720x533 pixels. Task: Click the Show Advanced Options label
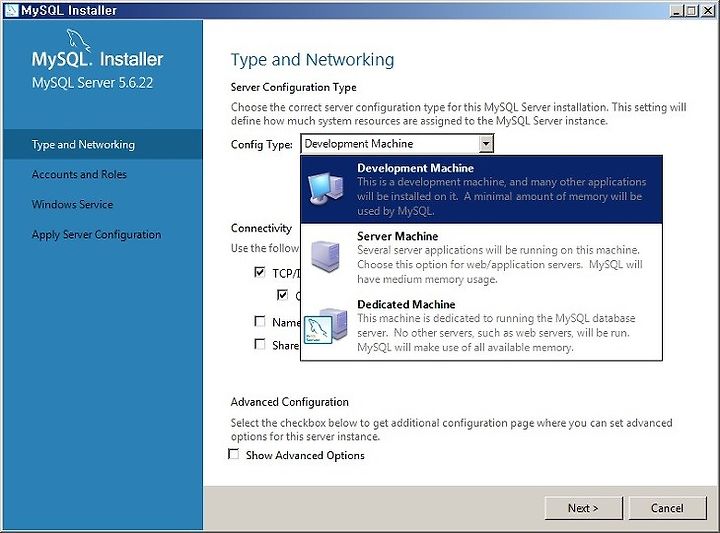click(x=305, y=455)
